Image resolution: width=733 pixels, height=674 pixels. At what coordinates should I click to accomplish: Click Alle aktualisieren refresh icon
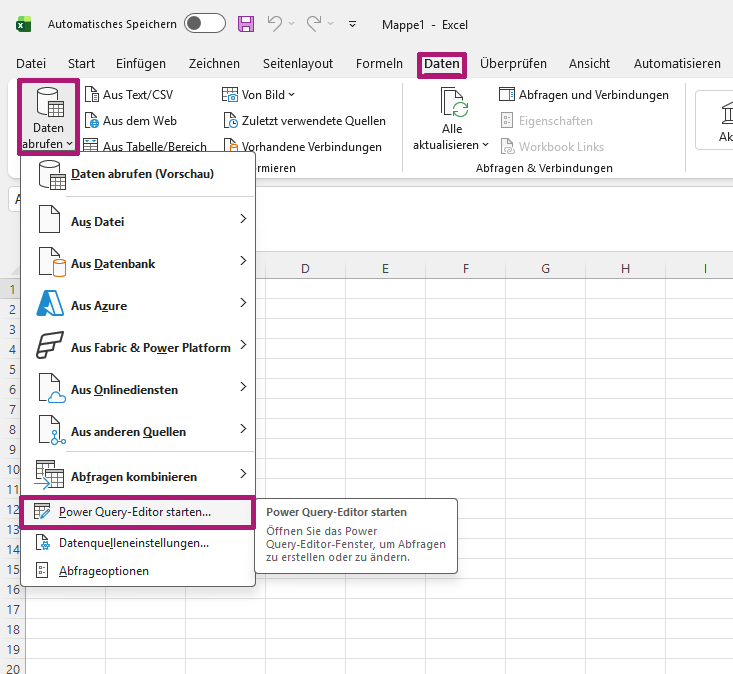pyautogui.click(x=453, y=103)
